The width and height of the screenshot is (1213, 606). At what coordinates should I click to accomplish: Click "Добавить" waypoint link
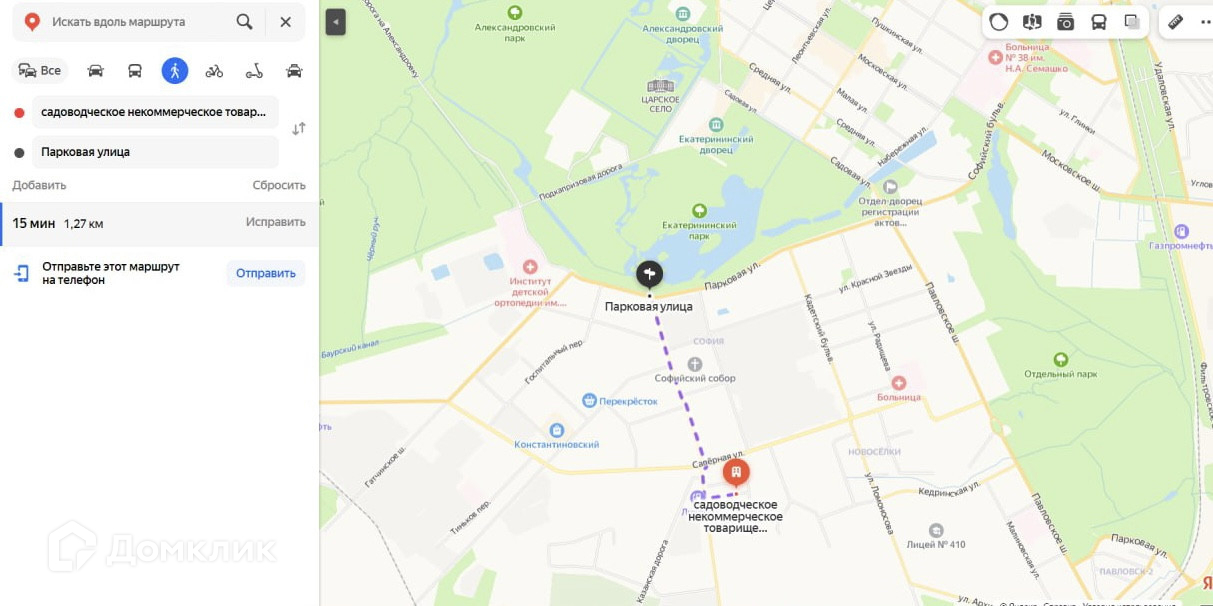tap(39, 185)
